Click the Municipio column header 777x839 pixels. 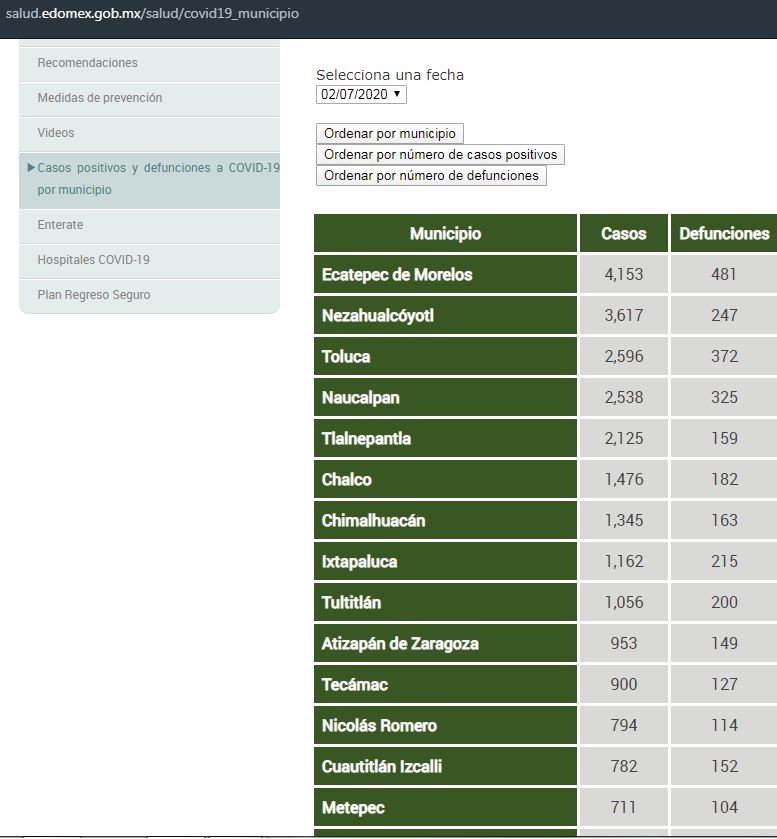[445, 233]
